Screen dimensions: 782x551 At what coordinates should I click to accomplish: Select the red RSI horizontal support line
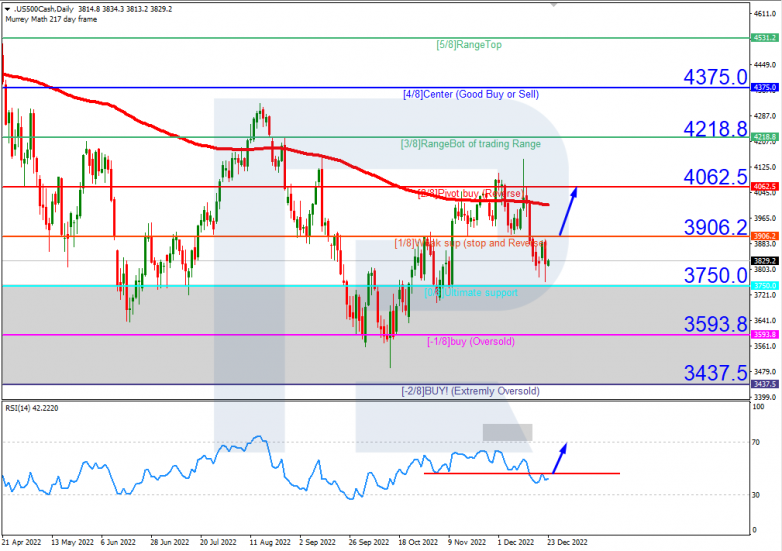[522, 473]
